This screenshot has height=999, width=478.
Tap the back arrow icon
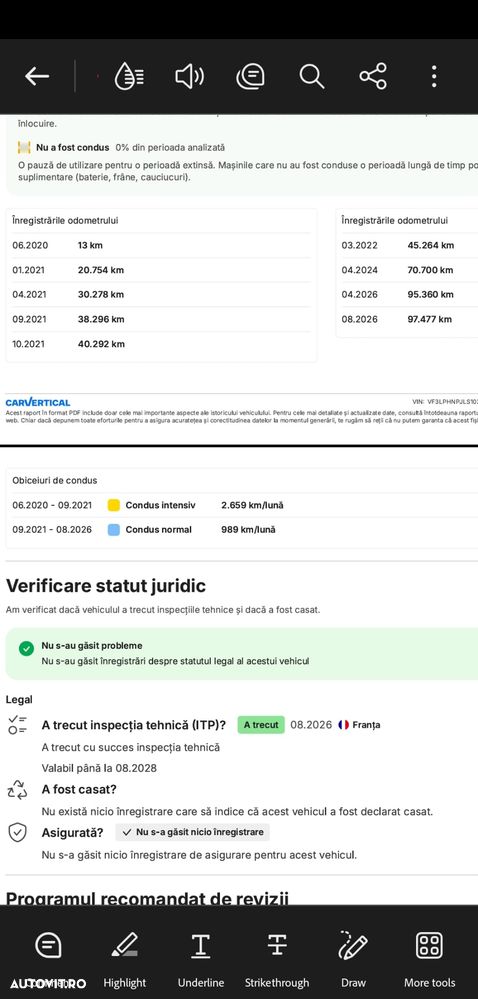pos(37,76)
